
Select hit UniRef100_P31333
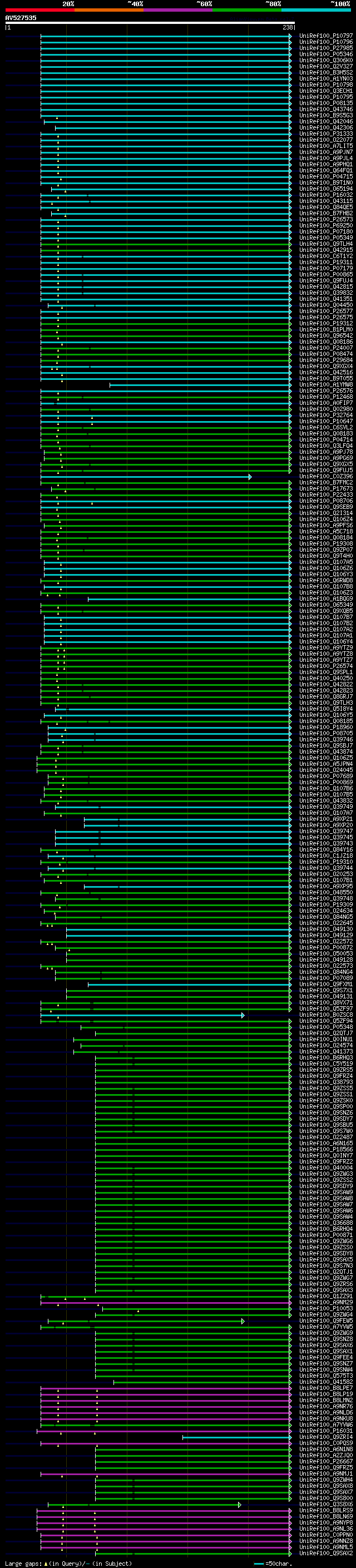pos(326,134)
